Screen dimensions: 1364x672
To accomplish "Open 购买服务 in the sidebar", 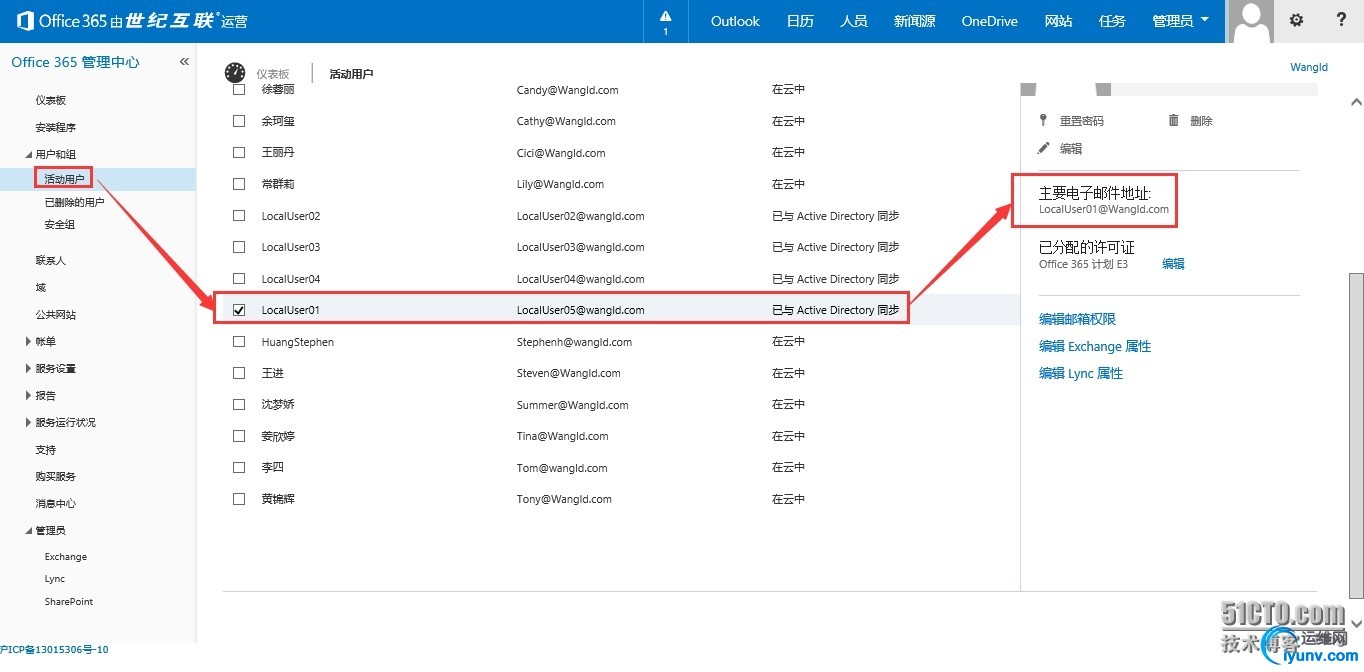I will coord(56,477).
